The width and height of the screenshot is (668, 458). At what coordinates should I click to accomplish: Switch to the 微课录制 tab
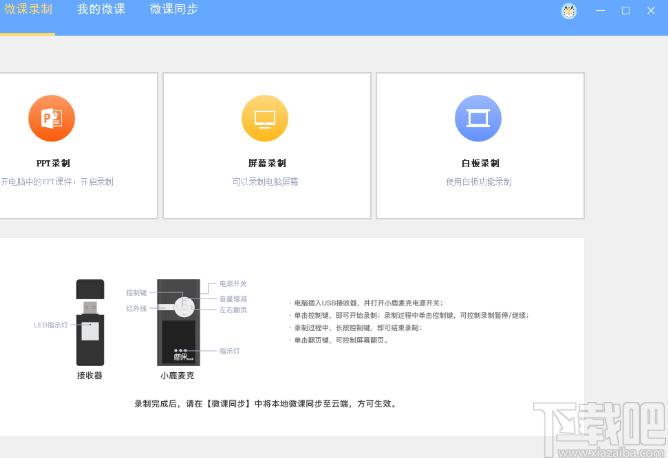28,9
